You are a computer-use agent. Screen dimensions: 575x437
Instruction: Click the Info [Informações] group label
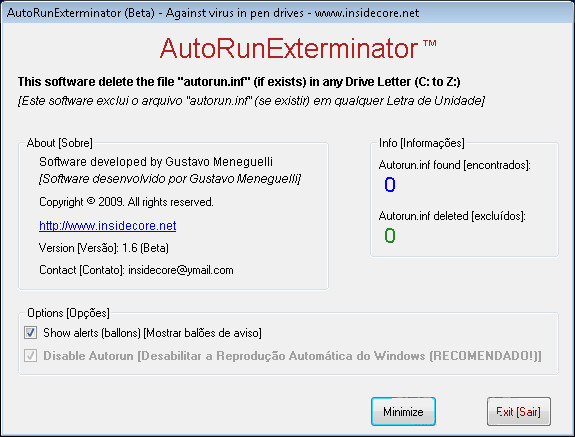422,143
